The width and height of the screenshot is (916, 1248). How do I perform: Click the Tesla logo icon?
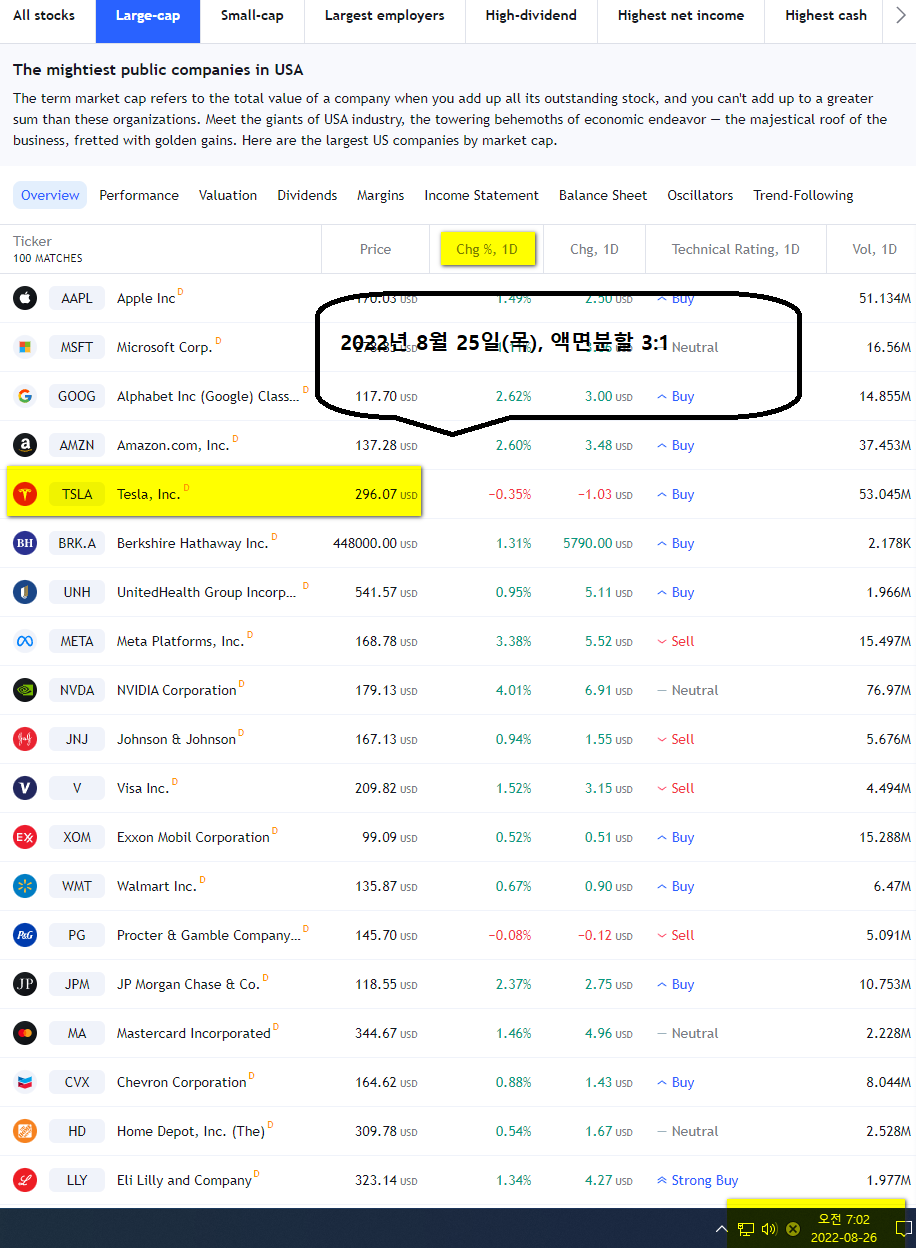(25, 494)
